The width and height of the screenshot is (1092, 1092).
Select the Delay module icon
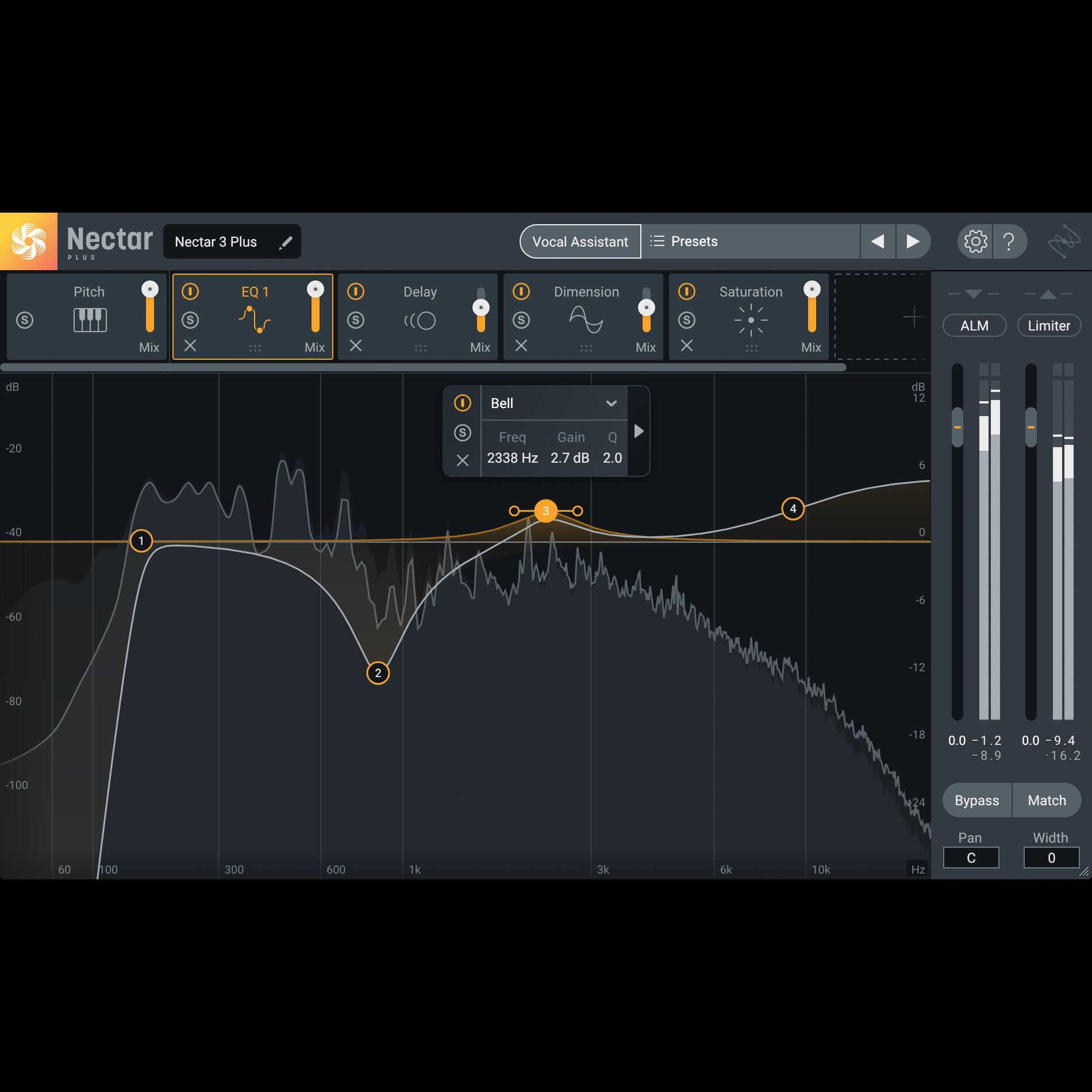420,321
